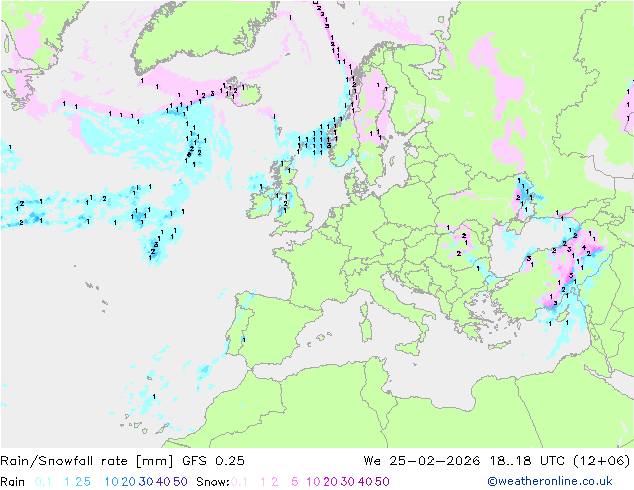This screenshot has height=490, width=634.
Task: Click the "18..18 UTC" time text
Action: pyautogui.click(x=527, y=461)
